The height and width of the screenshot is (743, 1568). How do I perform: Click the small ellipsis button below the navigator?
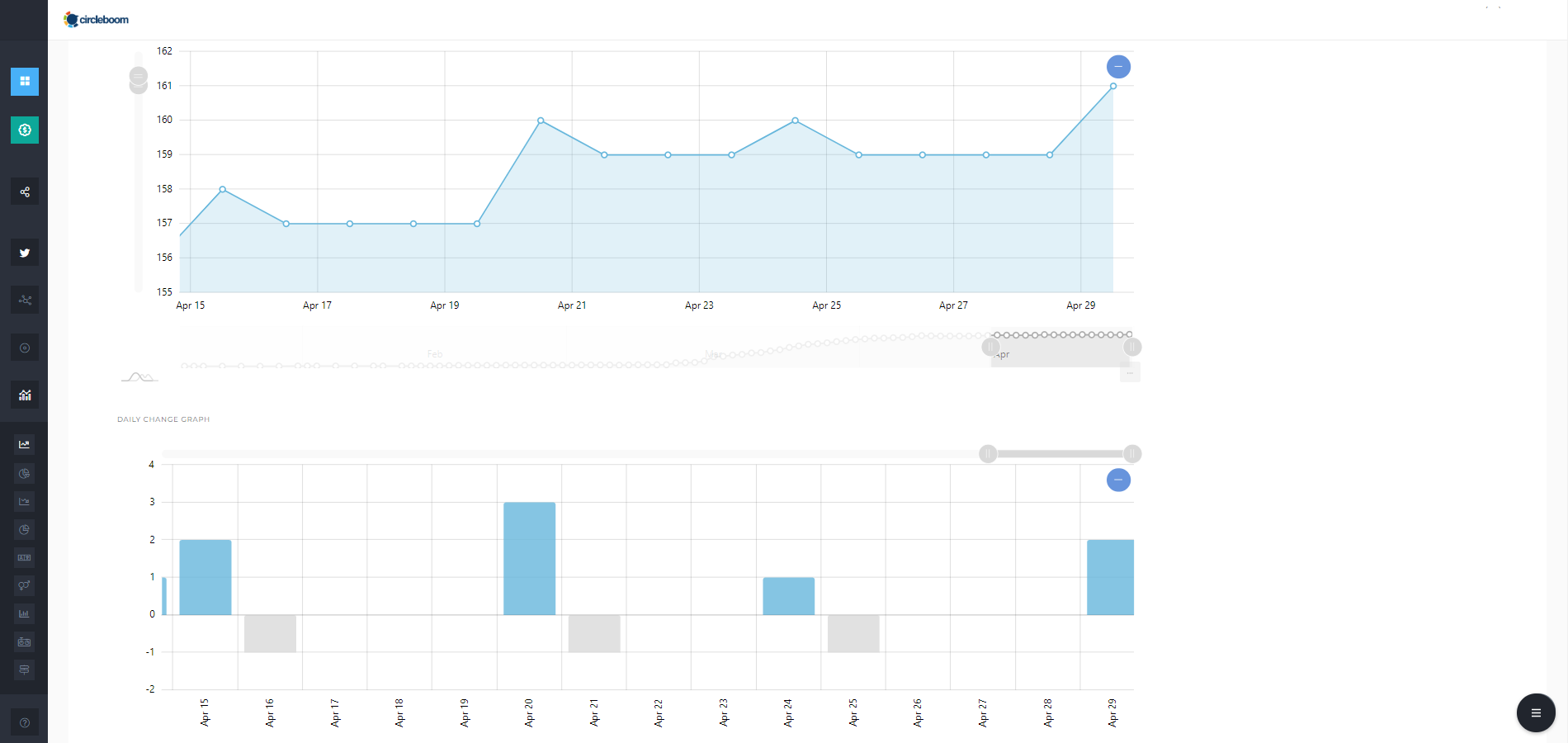1130,373
